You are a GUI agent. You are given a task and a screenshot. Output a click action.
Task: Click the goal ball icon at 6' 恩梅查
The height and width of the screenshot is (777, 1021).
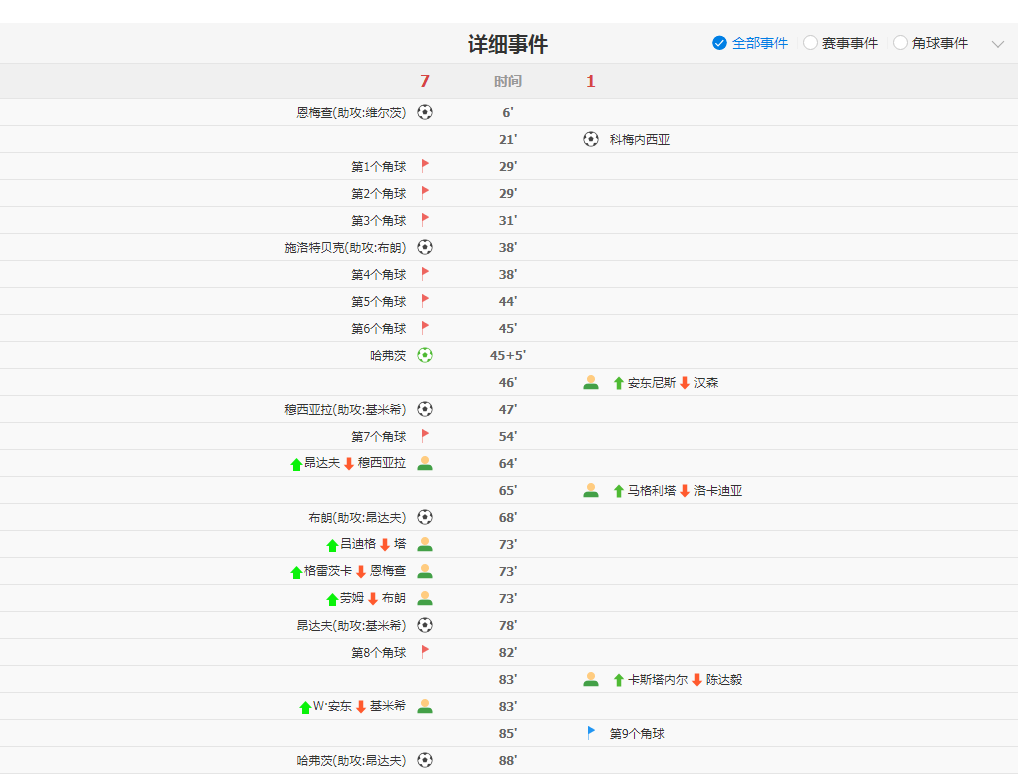(x=425, y=112)
